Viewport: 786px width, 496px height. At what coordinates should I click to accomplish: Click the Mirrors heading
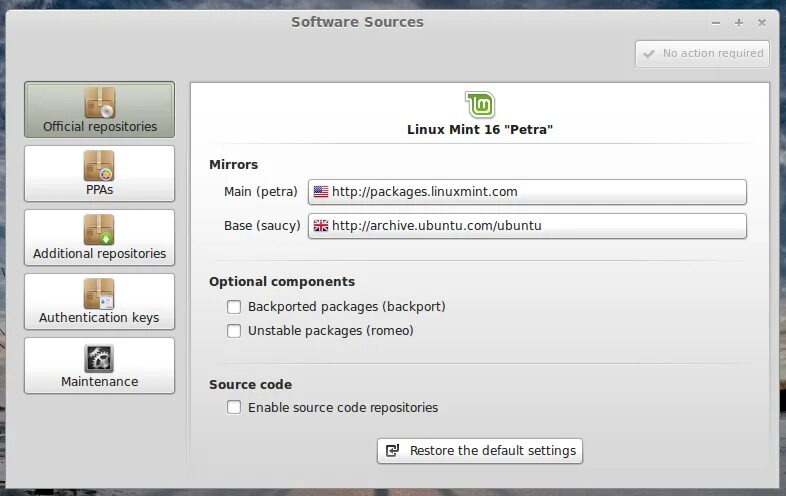pyautogui.click(x=234, y=164)
